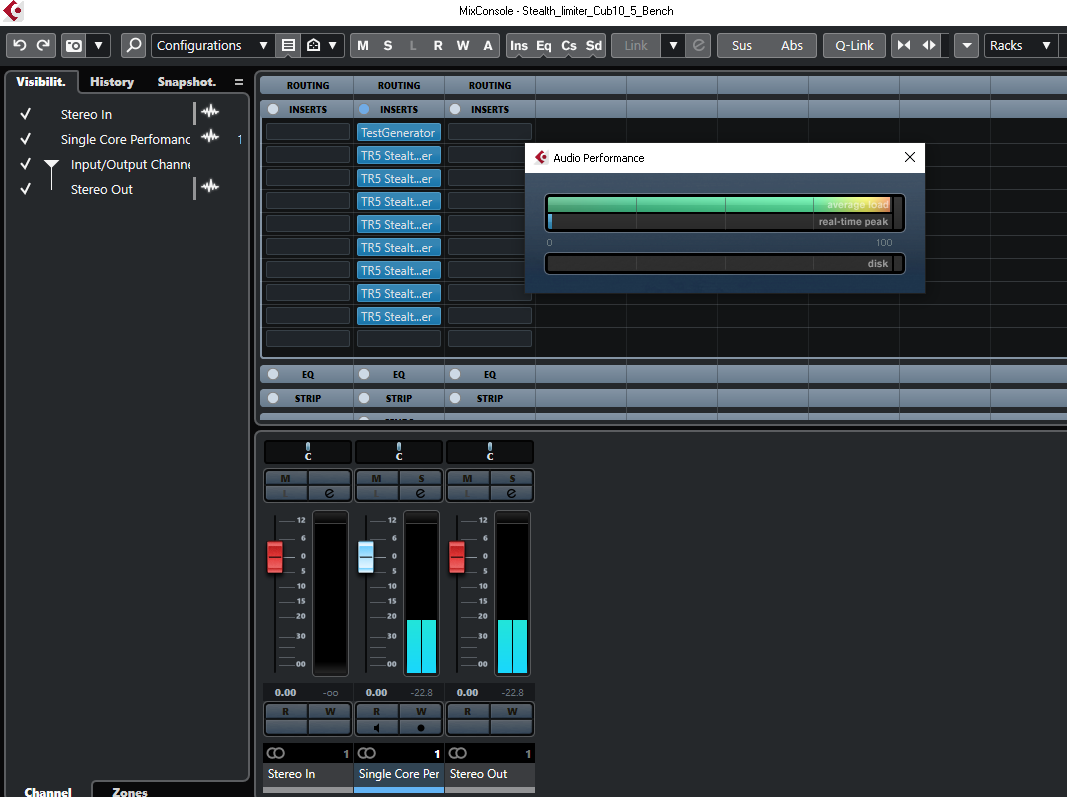Toggle record enable dot on Single Core Per
The width and height of the screenshot is (1067, 797).
421,728
